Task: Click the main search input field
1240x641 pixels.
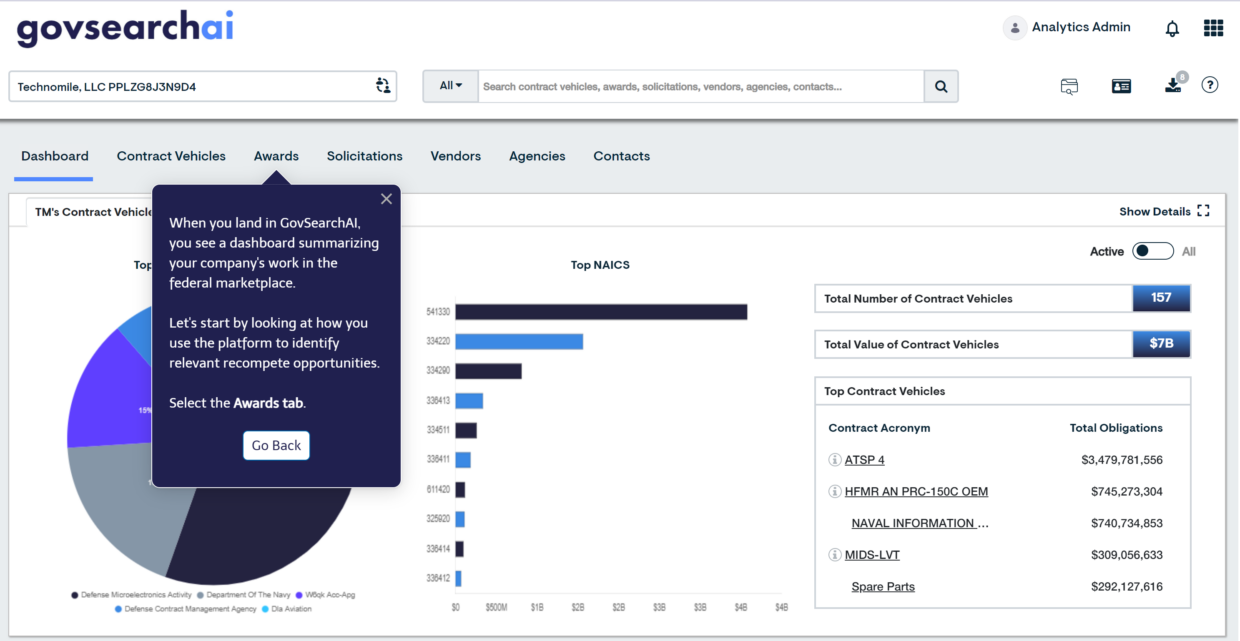Action: 701,86
